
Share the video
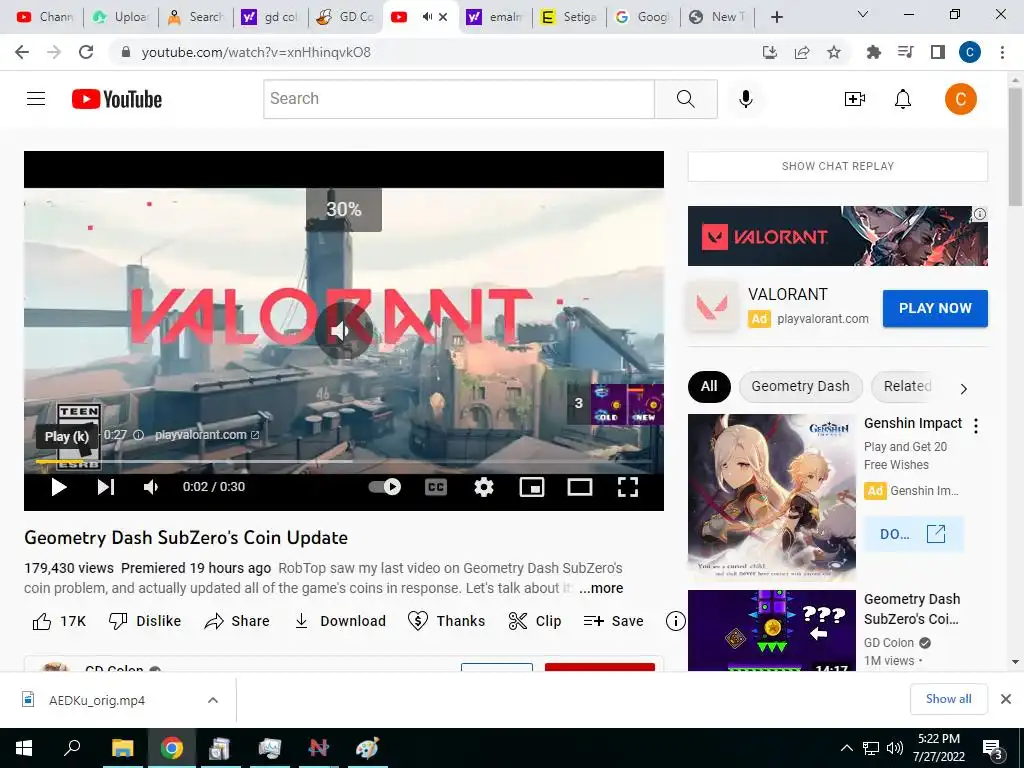point(236,621)
